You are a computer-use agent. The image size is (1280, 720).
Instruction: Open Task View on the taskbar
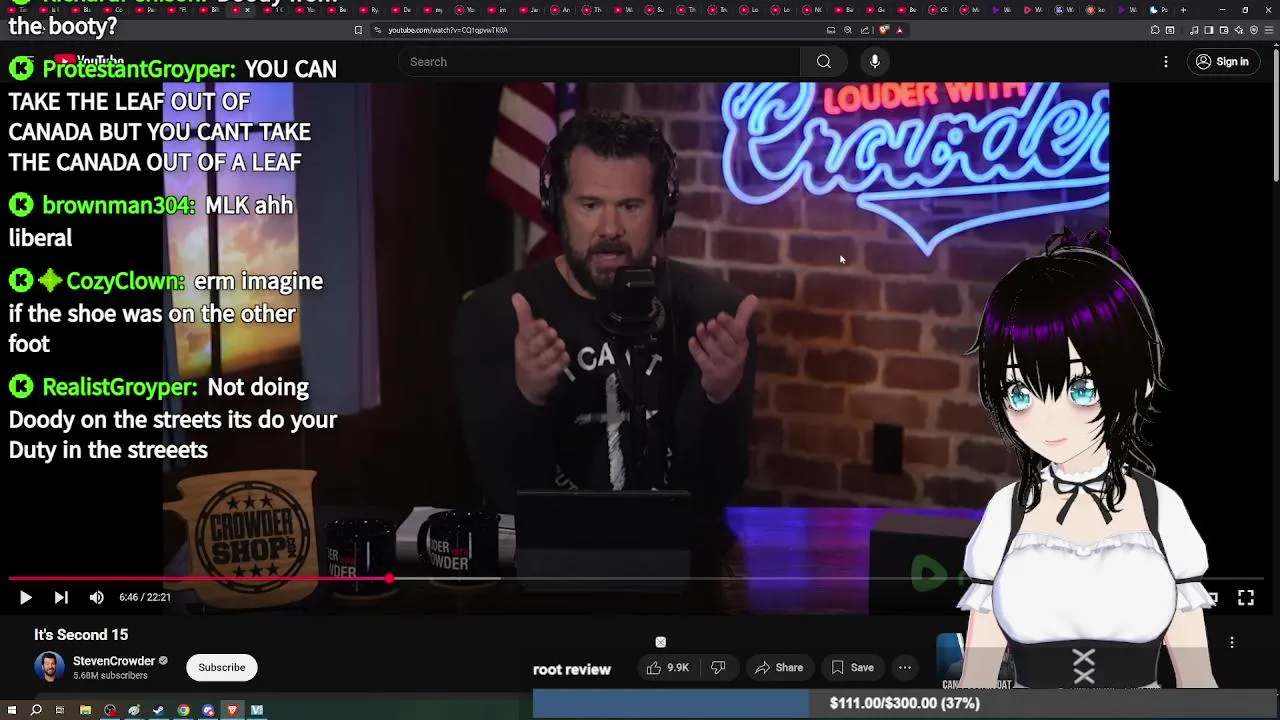point(59,710)
